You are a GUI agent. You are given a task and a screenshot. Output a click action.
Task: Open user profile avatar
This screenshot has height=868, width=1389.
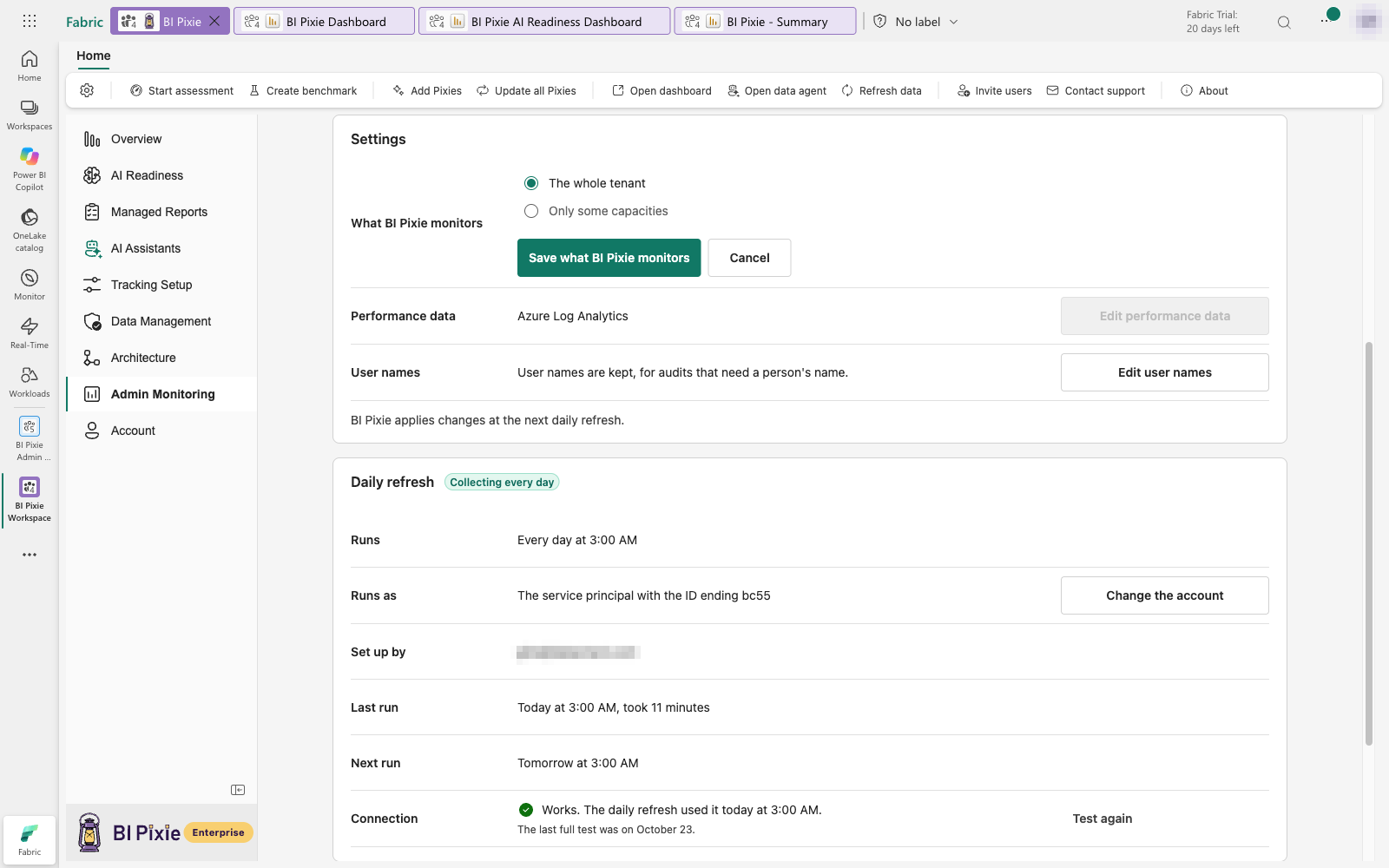tap(1367, 21)
